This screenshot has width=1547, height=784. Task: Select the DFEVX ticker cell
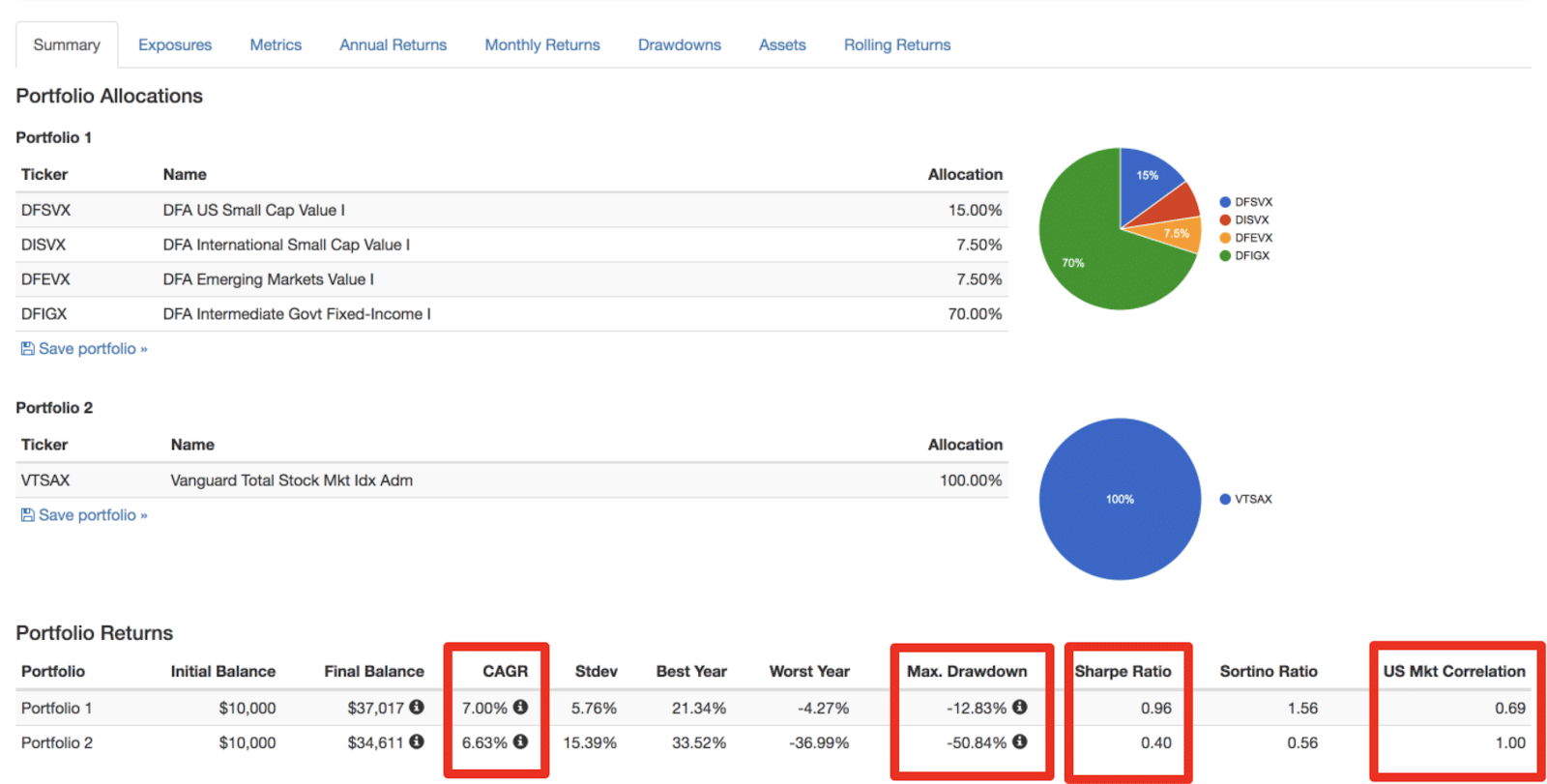point(45,279)
